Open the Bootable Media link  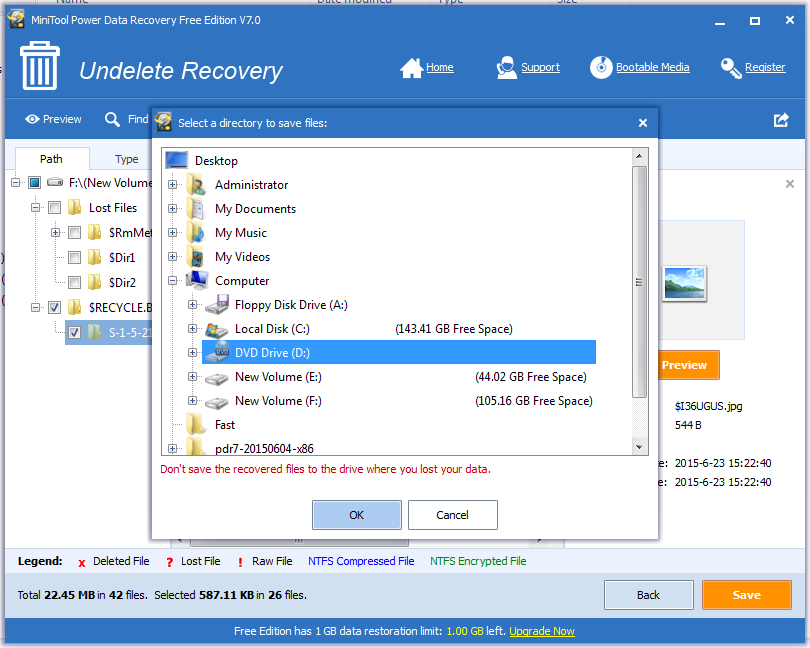[x=652, y=67]
